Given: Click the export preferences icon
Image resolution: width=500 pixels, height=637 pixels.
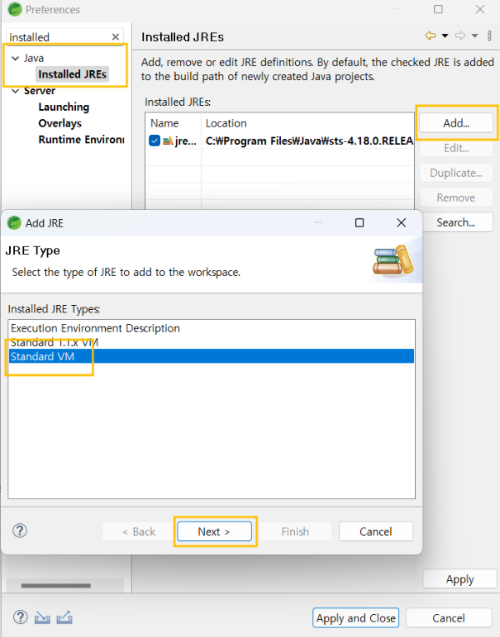Looking at the screenshot, I should point(64,618).
